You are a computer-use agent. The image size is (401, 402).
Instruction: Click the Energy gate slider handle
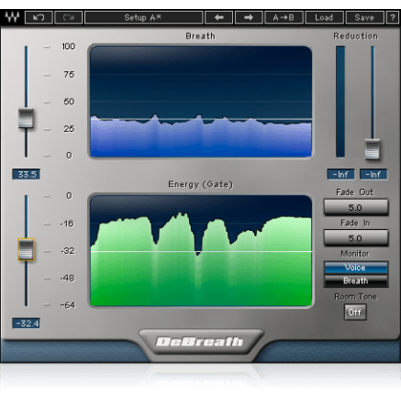click(x=26, y=249)
